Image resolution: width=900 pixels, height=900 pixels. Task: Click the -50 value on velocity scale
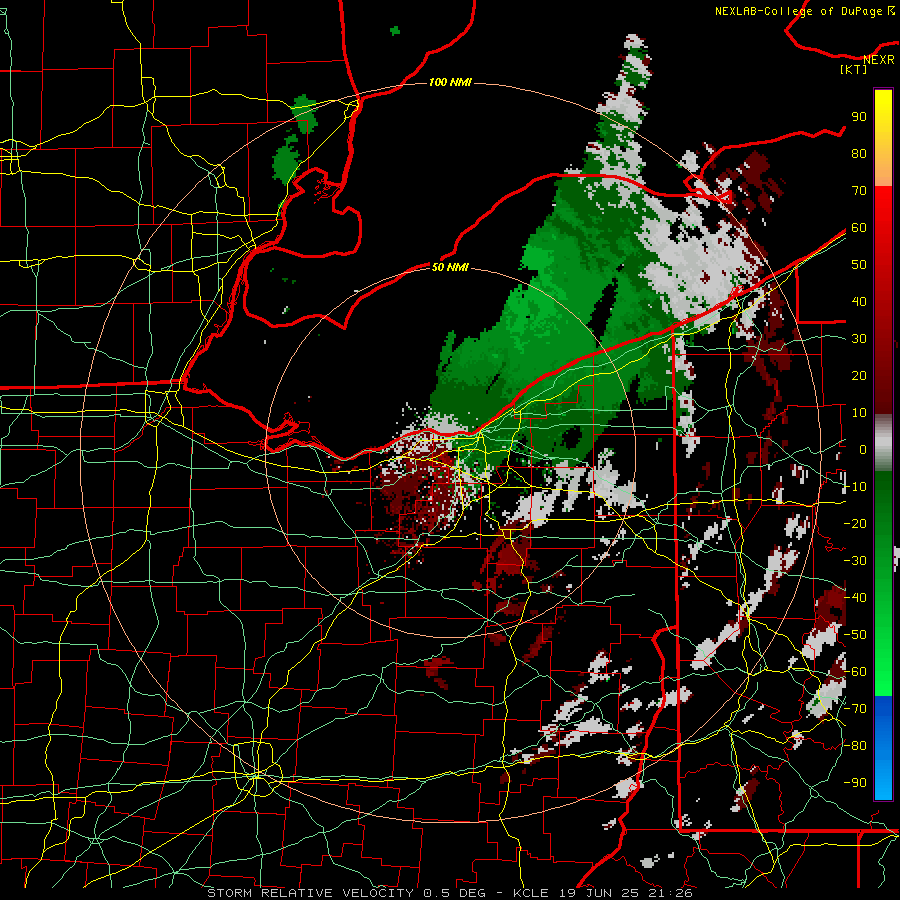[x=855, y=635]
